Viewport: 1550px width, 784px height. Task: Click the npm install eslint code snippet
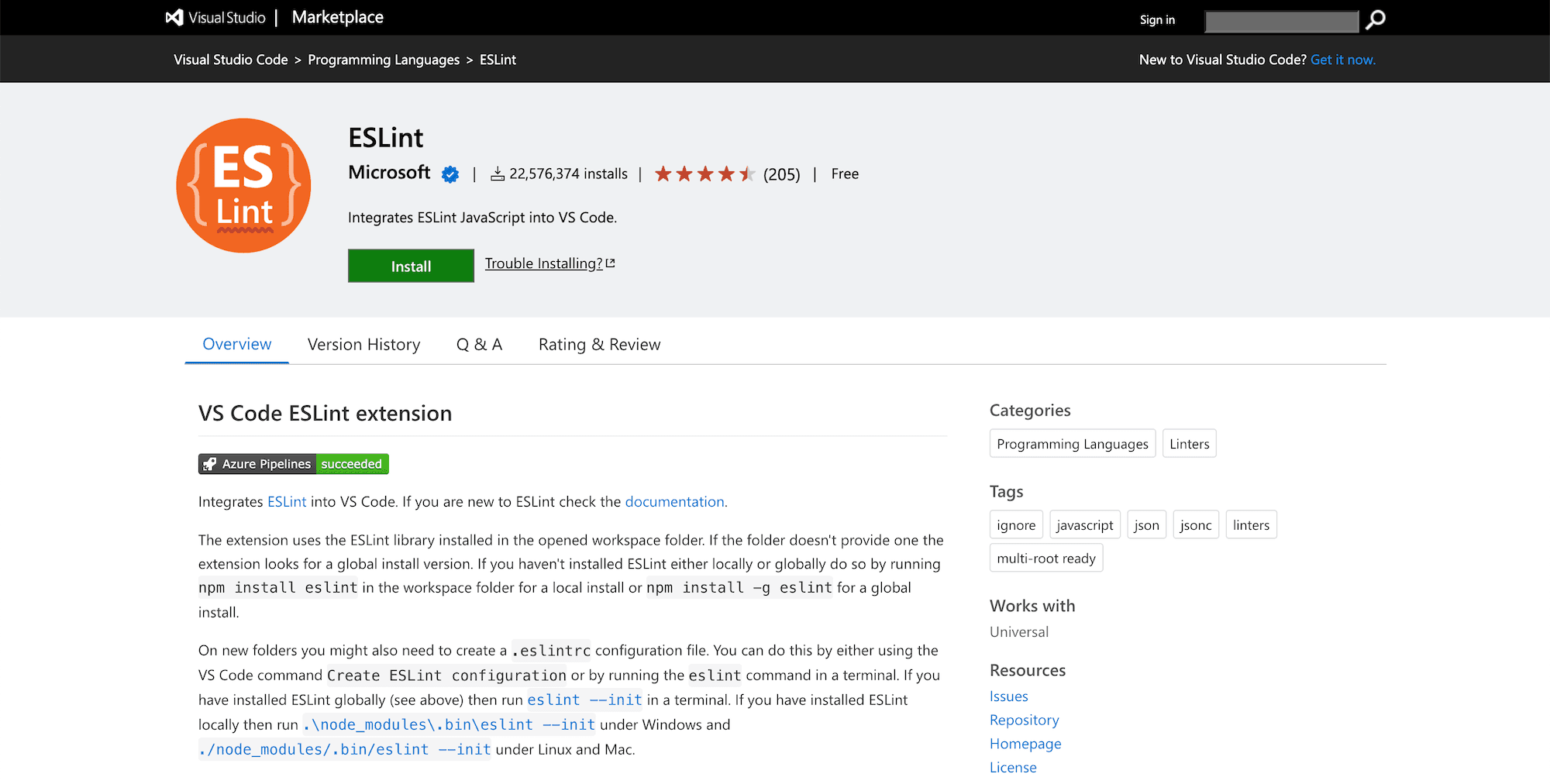tap(278, 588)
